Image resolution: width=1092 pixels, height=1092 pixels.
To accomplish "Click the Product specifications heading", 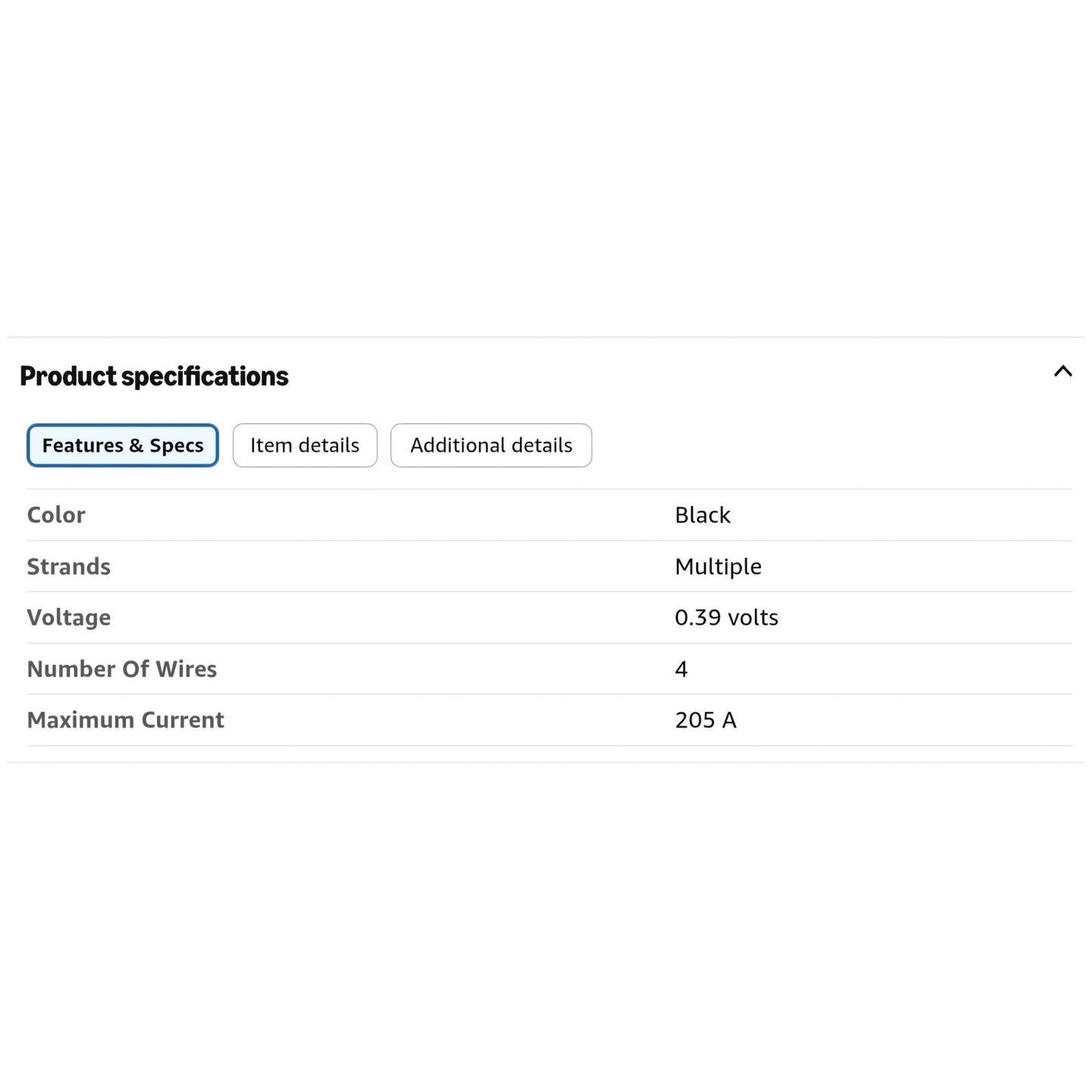I will pos(154,376).
